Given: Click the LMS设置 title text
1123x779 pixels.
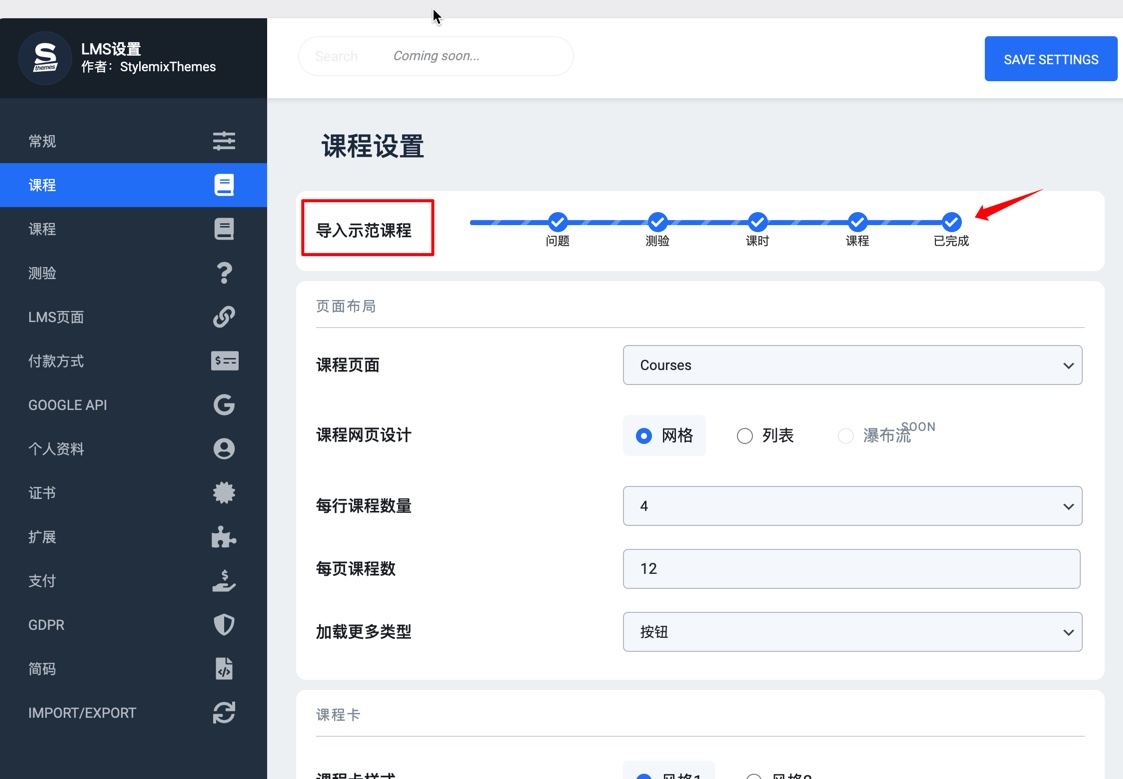Looking at the screenshot, I should coord(111,49).
